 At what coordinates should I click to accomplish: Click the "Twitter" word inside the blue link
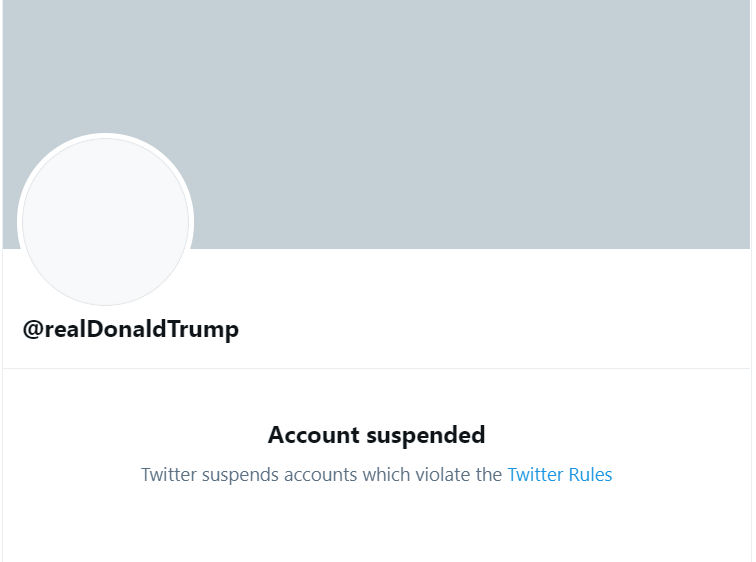coord(535,475)
